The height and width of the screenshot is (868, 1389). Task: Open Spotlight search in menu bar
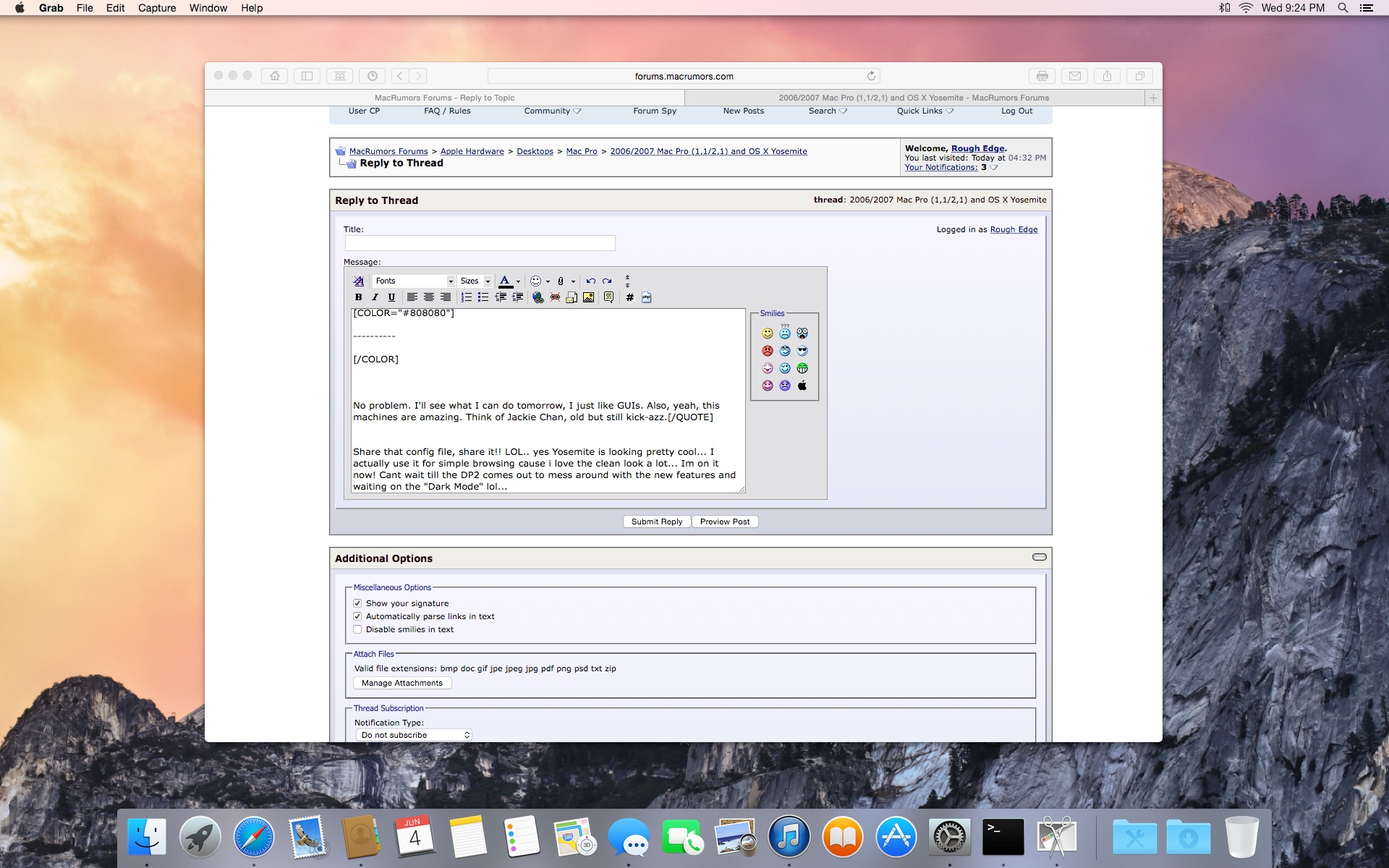1343,8
